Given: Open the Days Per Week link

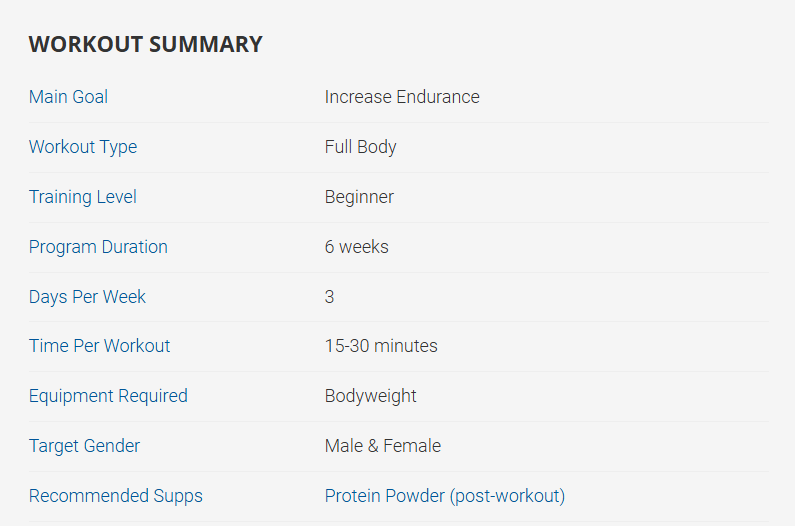Looking at the screenshot, I should pyautogui.click(x=87, y=297).
